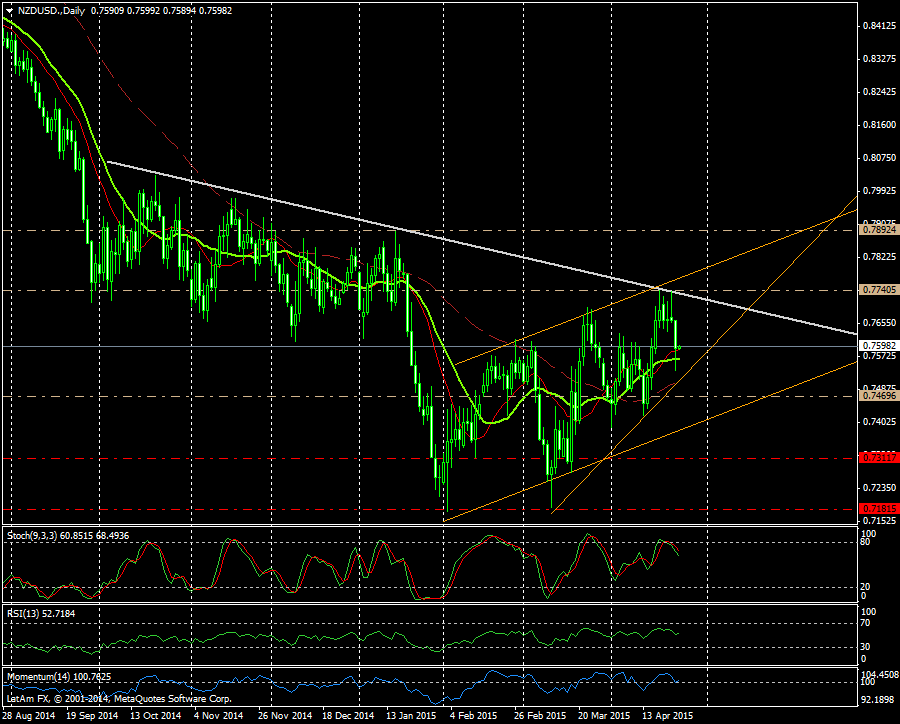Screen dimensions: 900x724
Task: Click the tan 0.78924 price level tag
Action: pyautogui.click(x=879, y=230)
